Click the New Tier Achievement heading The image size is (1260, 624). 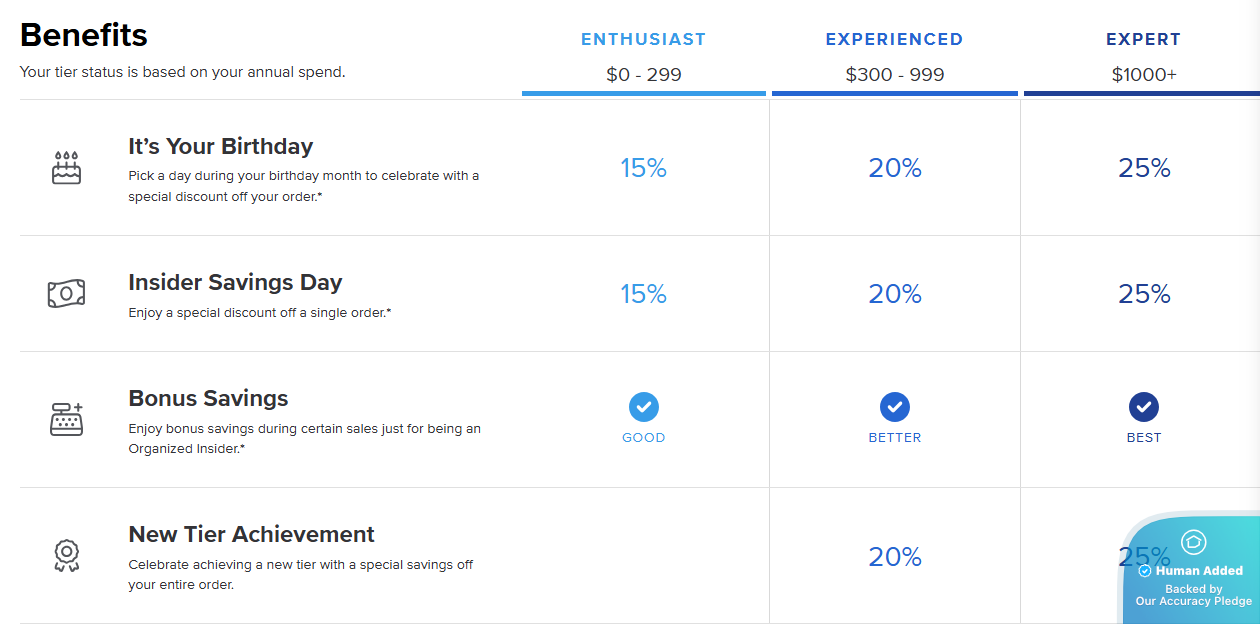click(x=251, y=534)
